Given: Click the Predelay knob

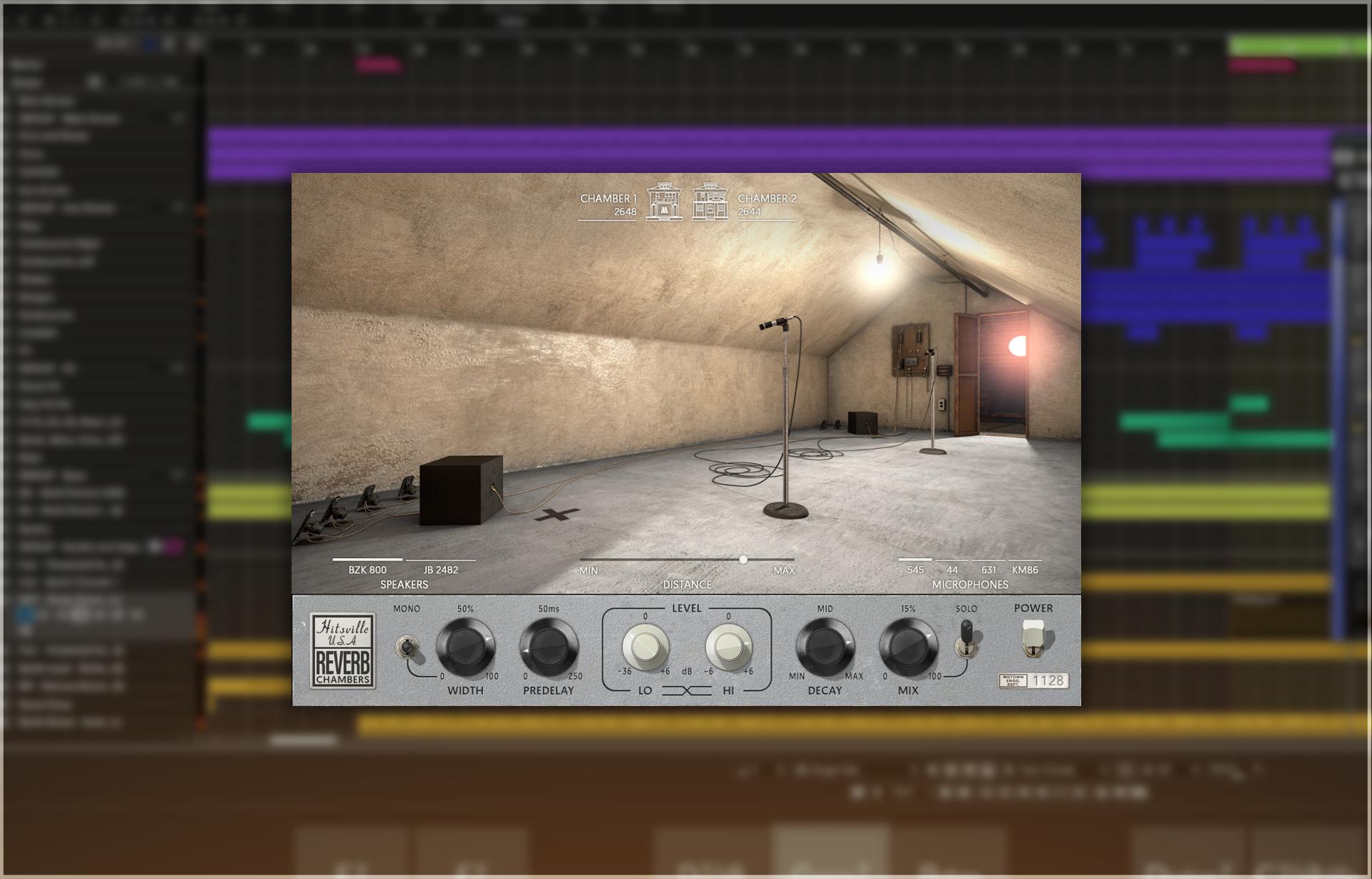Looking at the screenshot, I should pos(549,647).
